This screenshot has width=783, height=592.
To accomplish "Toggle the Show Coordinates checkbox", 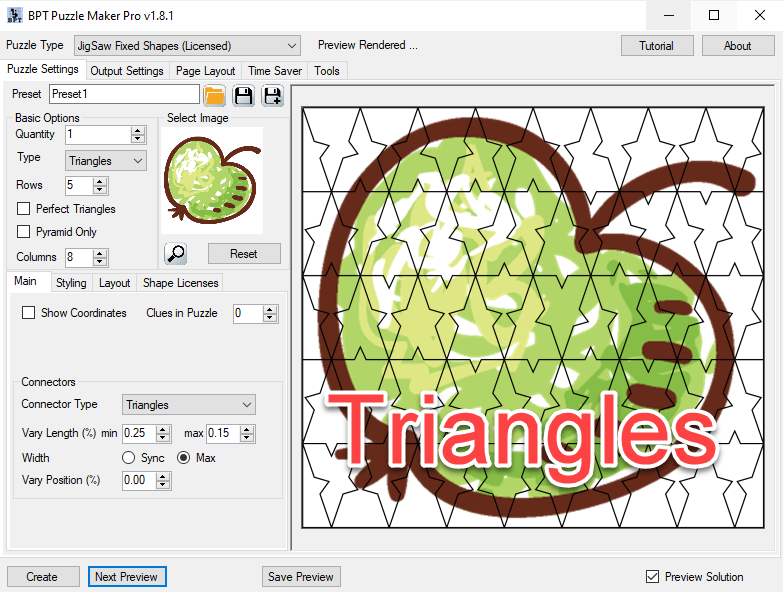I will (29, 313).
